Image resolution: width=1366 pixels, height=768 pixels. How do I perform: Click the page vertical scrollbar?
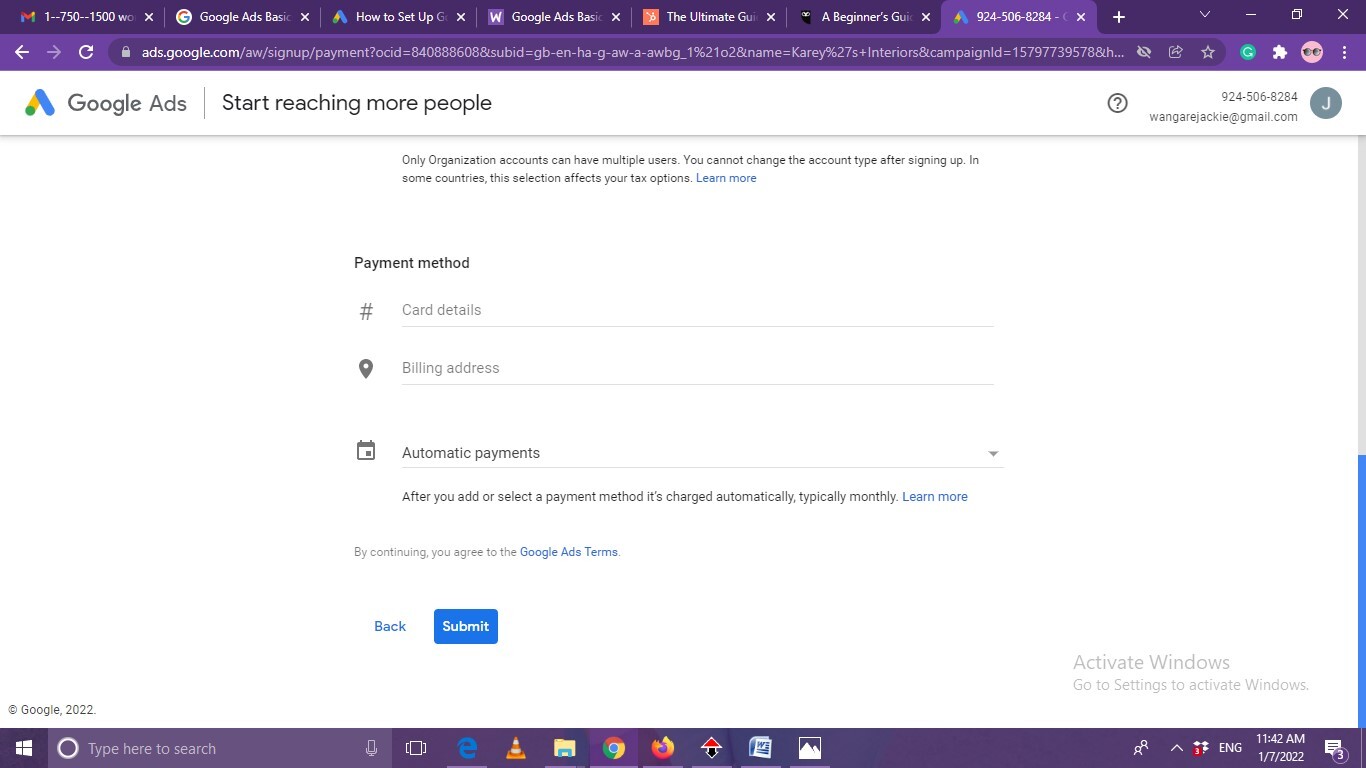pos(1360,590)
